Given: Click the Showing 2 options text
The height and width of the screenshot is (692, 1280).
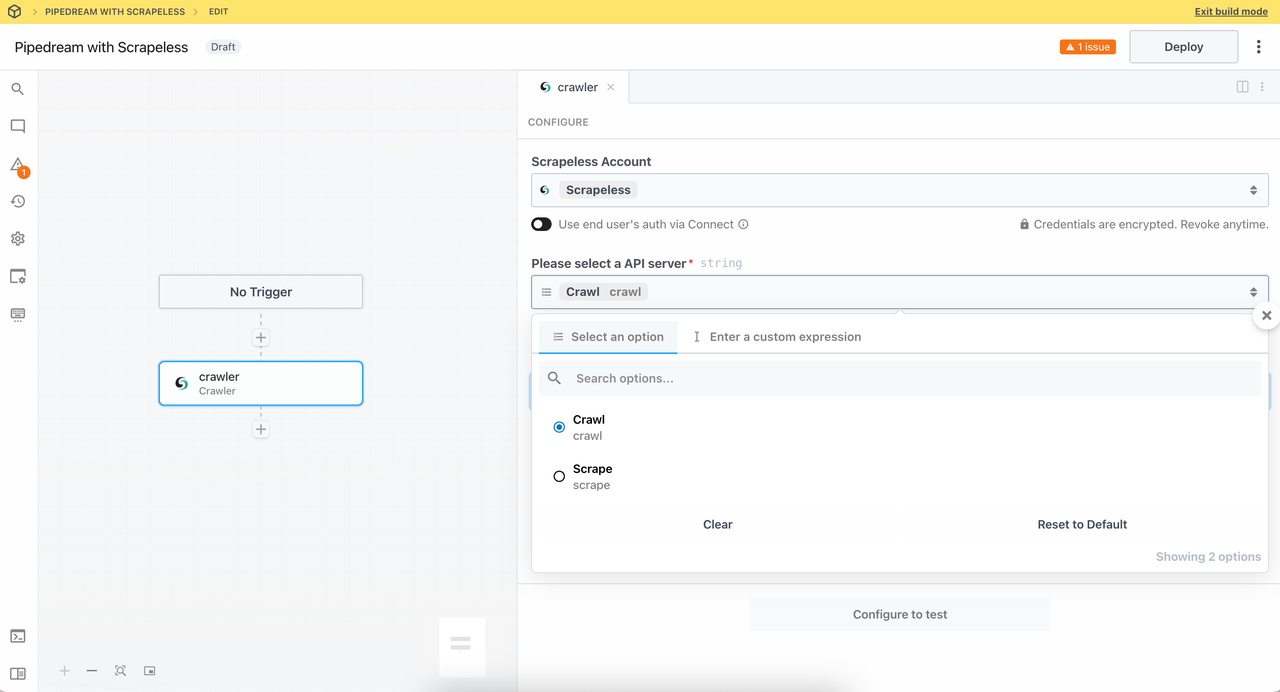Looking at the screenshot, I should (x=1208, y=557).
